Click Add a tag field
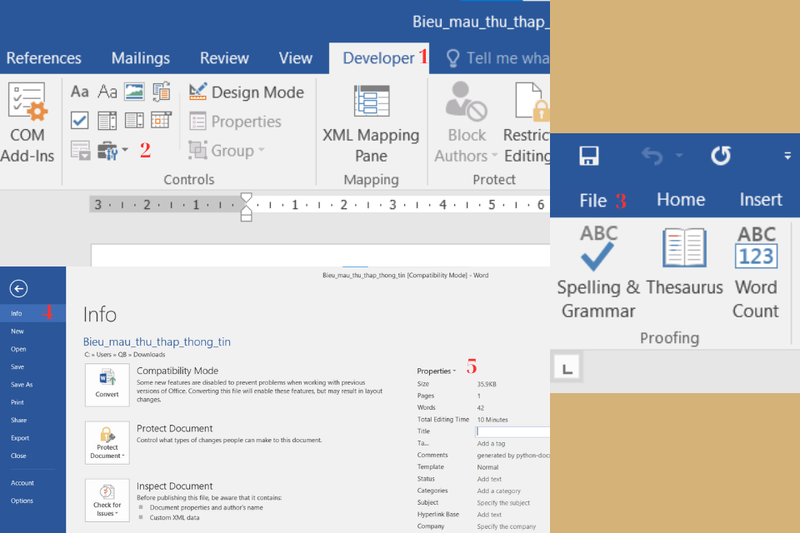Image resolution: width=800 pixels, height=533 pixels. [491, 444]
